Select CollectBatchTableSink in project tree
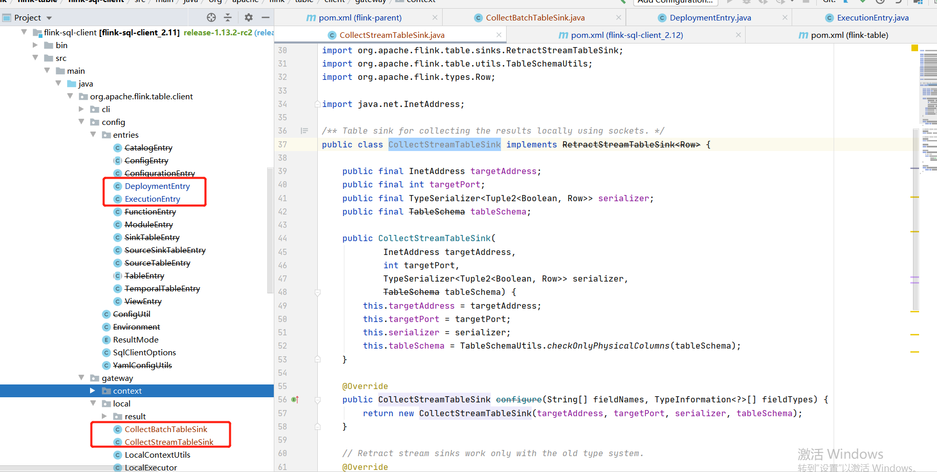 165,429
